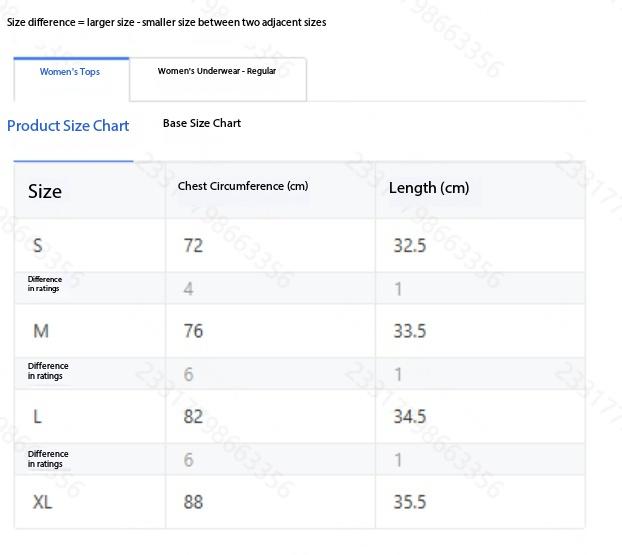Screen dimensions: 622x555
Task: Click chest value 72 for size S
Action: pyautogui.click(x=193, y=246)
